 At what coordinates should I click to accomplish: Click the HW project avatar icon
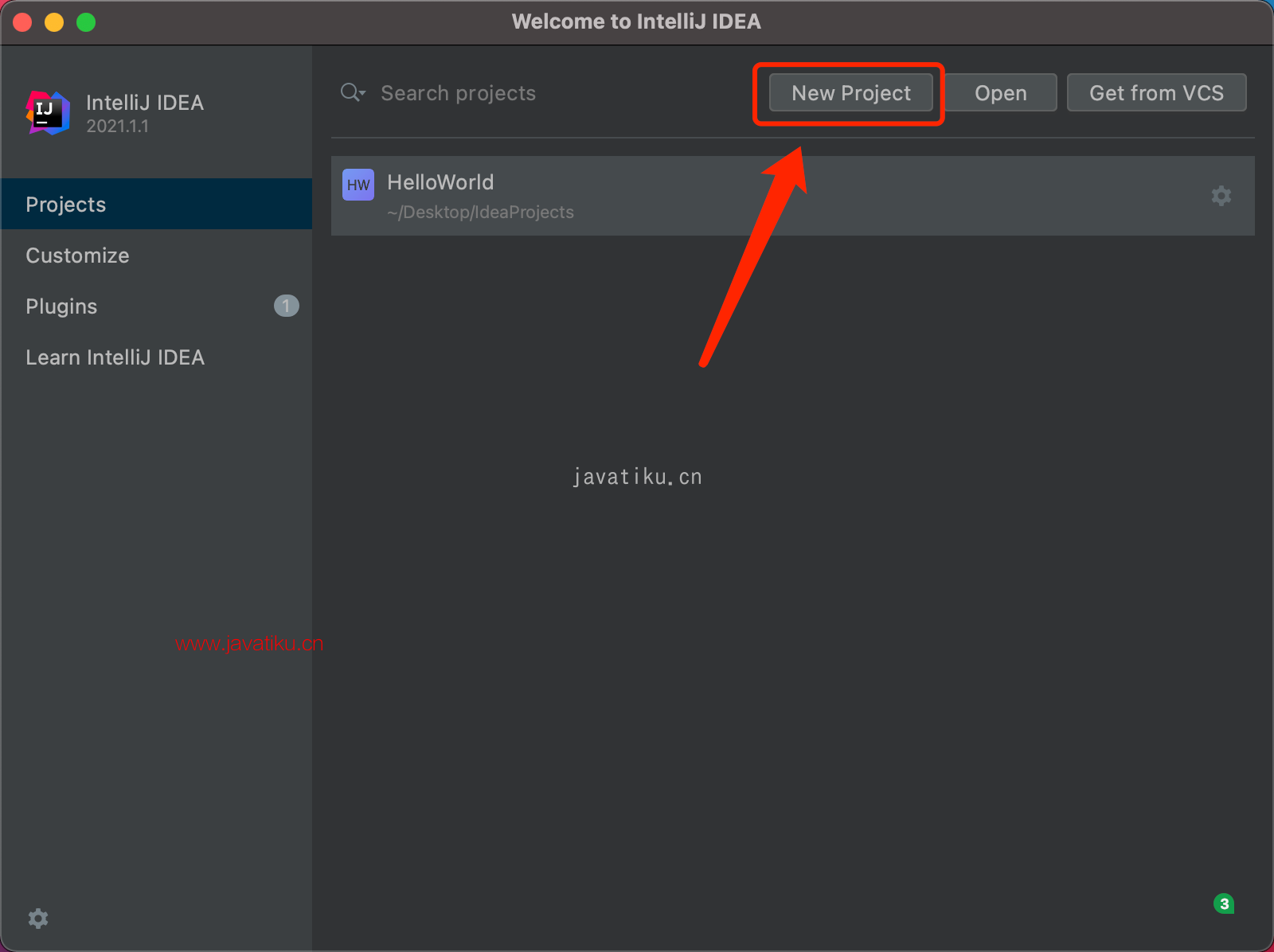[358, 185]
